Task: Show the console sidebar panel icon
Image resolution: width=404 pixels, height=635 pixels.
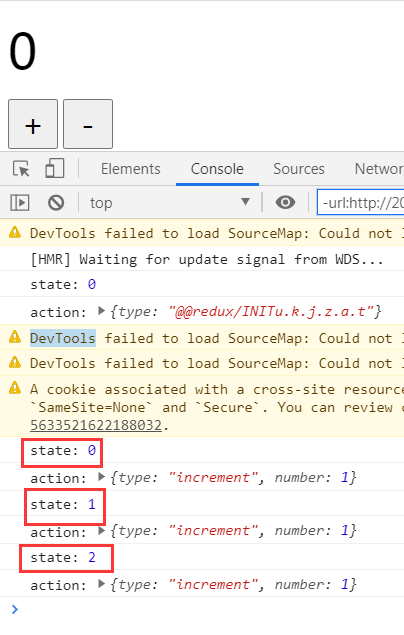Action: pos(20,202)
